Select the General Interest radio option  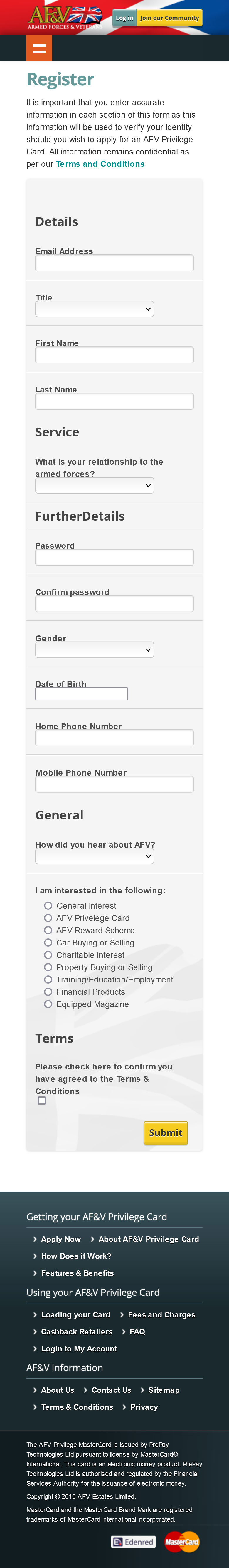pos(48,905)
